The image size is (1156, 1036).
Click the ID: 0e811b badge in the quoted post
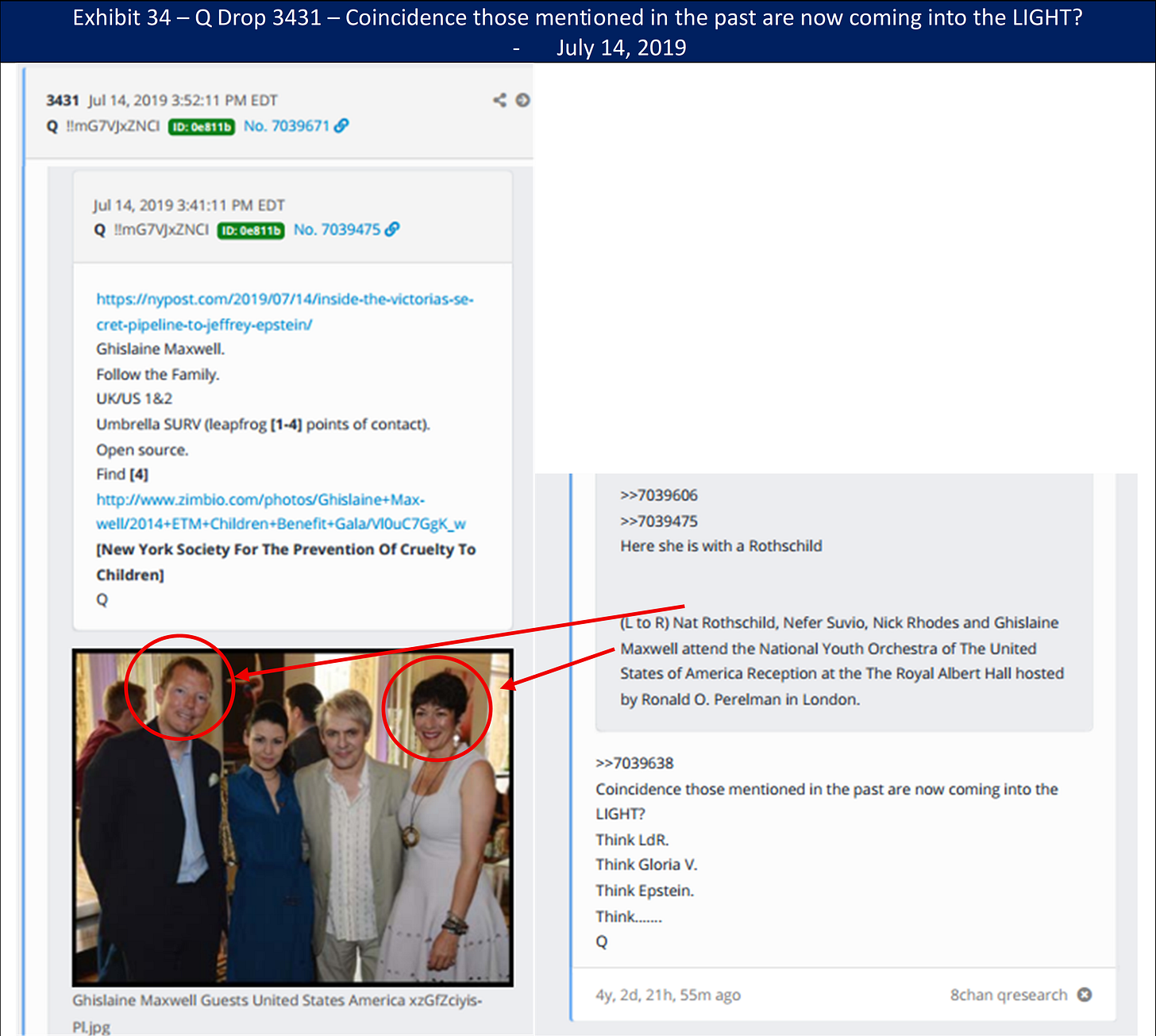(x=251, y=230)
